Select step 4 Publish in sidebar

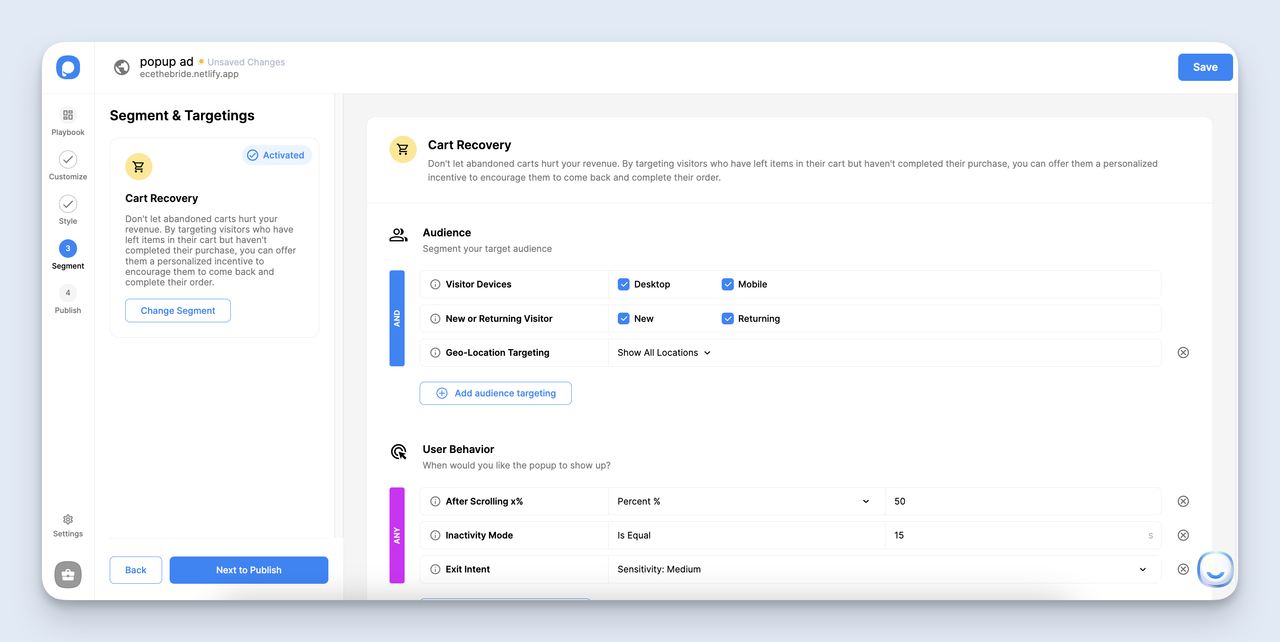click(68, 293)
